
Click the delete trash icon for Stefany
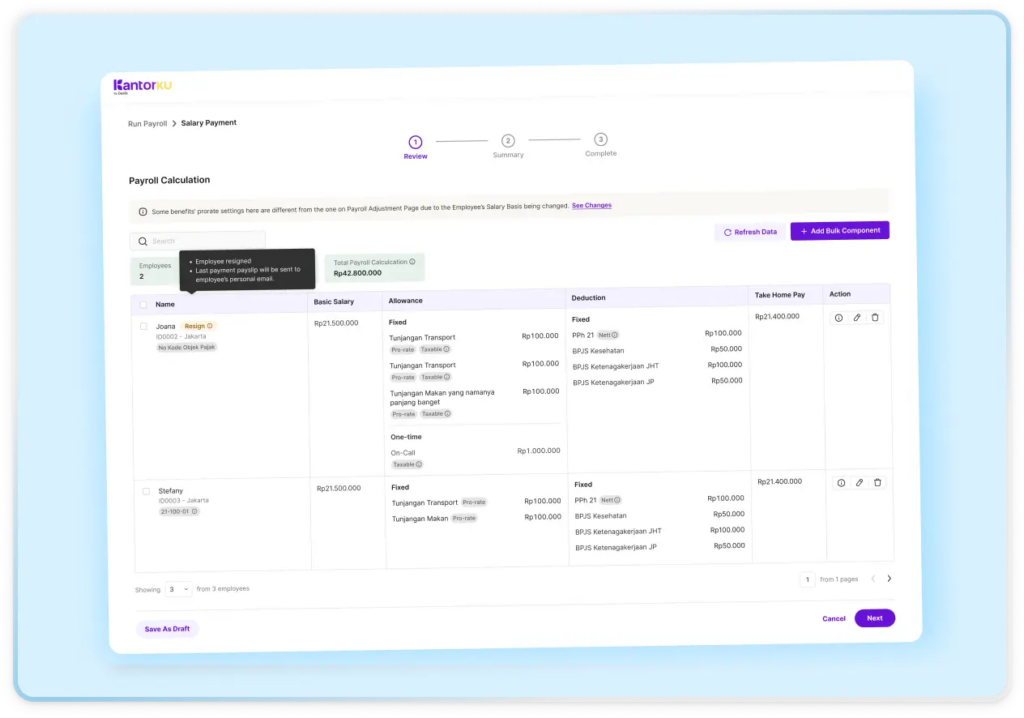pyautogui.click(x=877, y=483)
